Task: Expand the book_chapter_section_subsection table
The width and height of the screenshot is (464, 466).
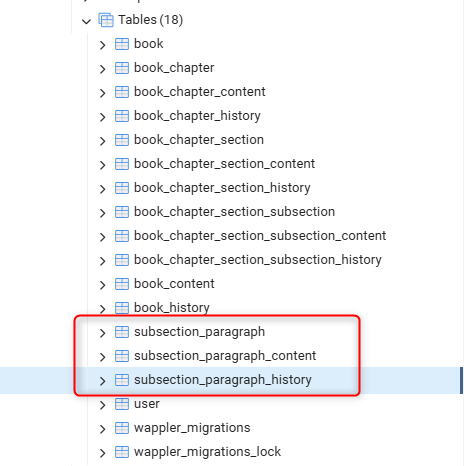Action: [x=102, y=213]
